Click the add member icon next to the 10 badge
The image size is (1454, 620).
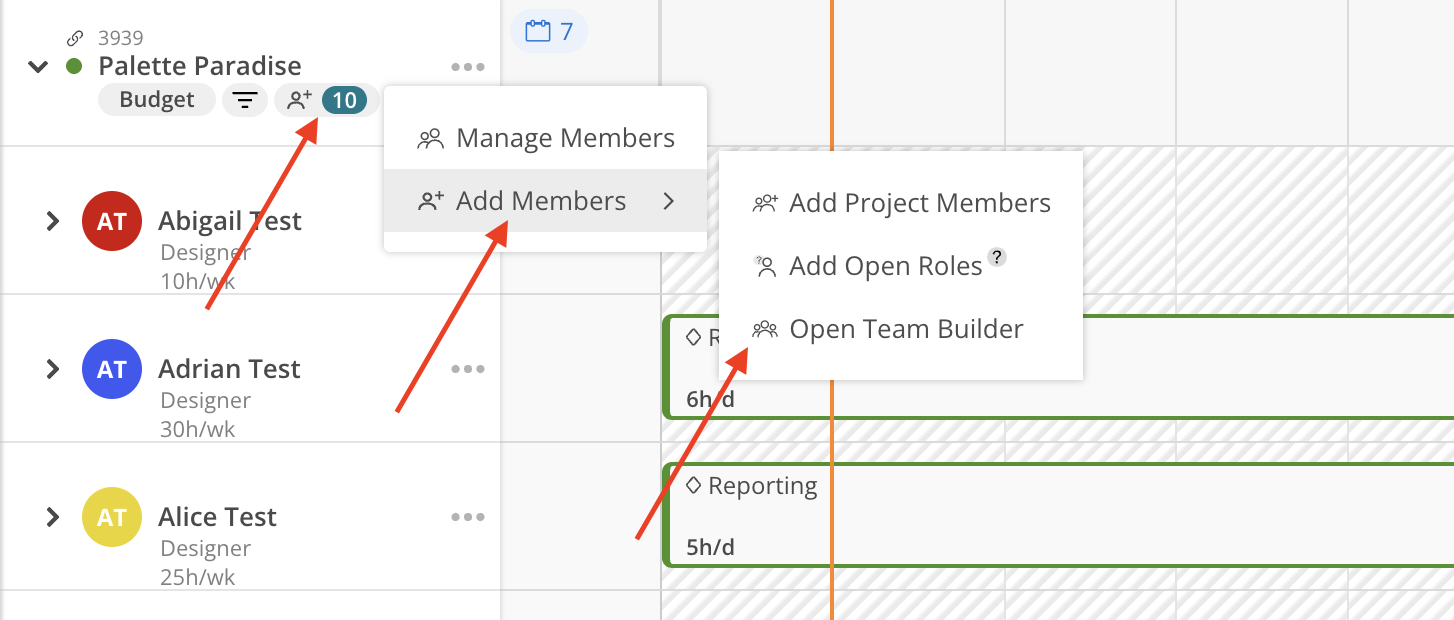point(299,100)
